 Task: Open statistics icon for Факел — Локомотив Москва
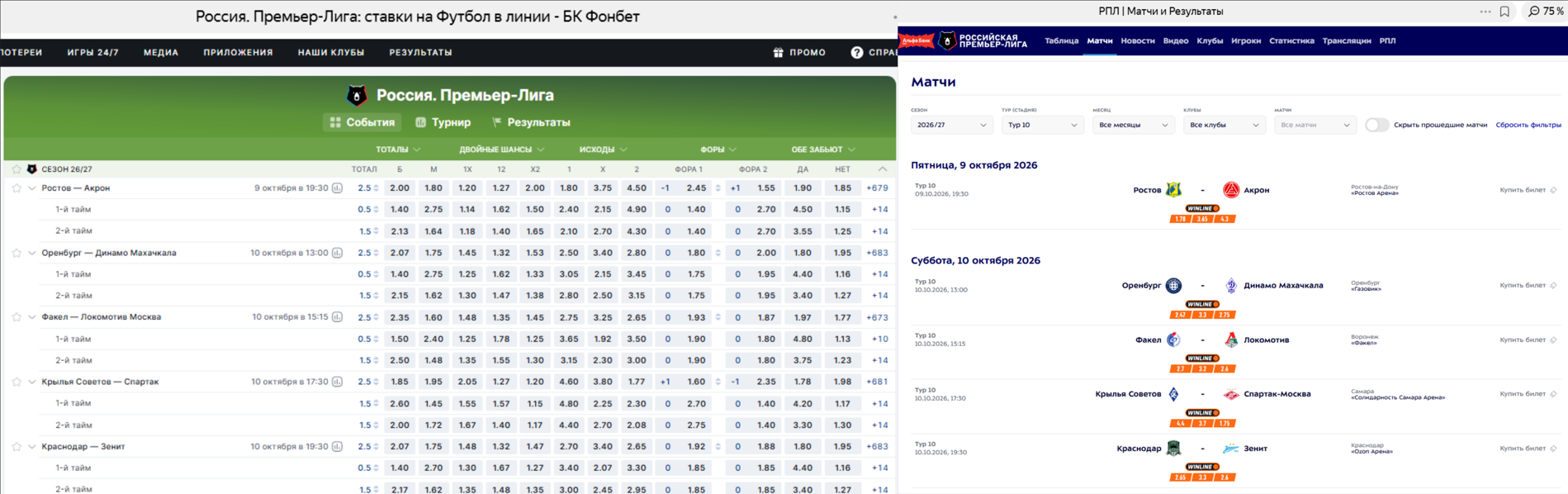tap(337, 317)
